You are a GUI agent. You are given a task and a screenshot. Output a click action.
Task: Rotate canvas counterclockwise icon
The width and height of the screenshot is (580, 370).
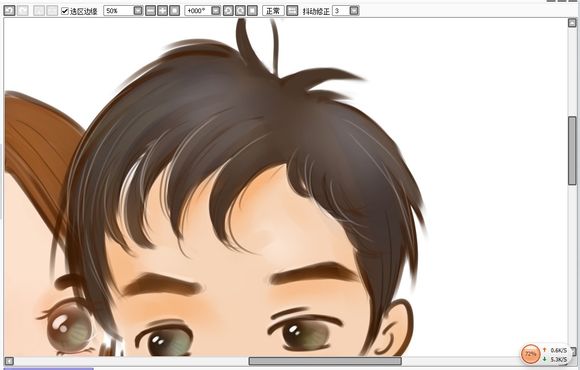click(x=228, y=11)
